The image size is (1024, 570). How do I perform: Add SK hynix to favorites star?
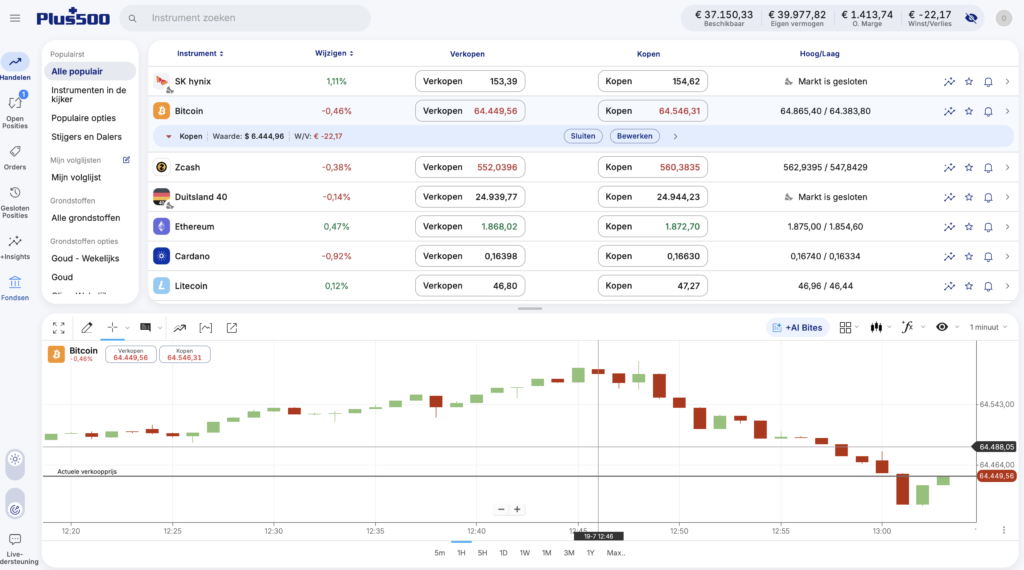click(969, 82)
